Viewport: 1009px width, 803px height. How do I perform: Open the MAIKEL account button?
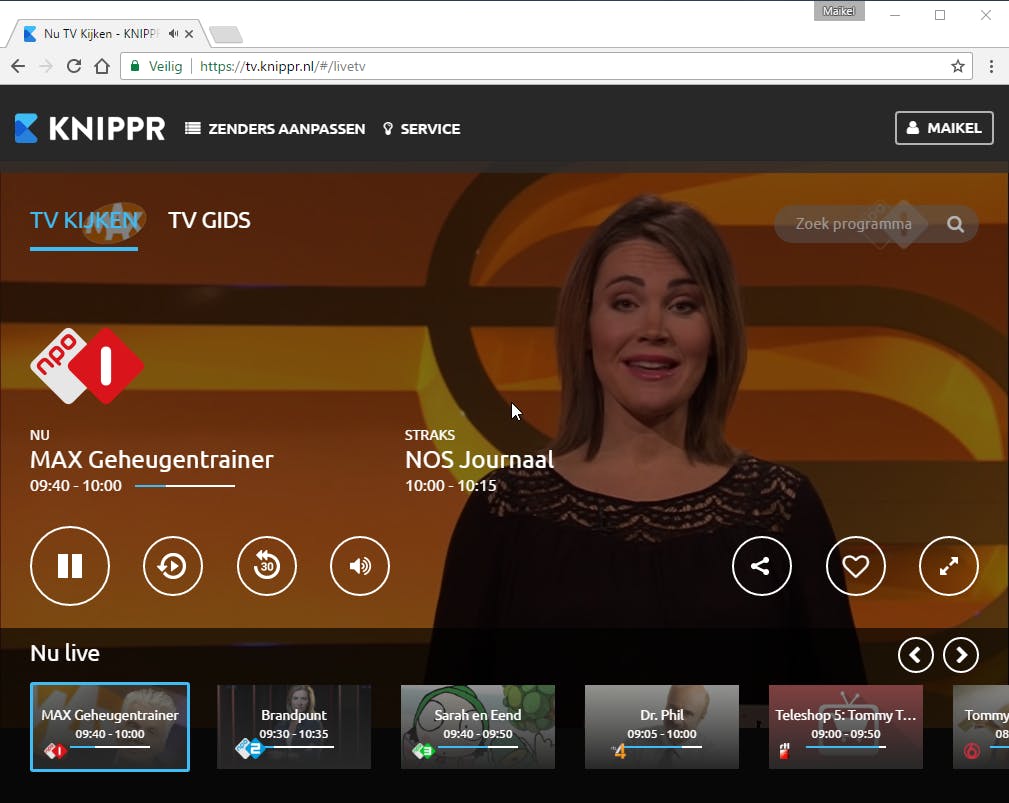pos(943,128)
